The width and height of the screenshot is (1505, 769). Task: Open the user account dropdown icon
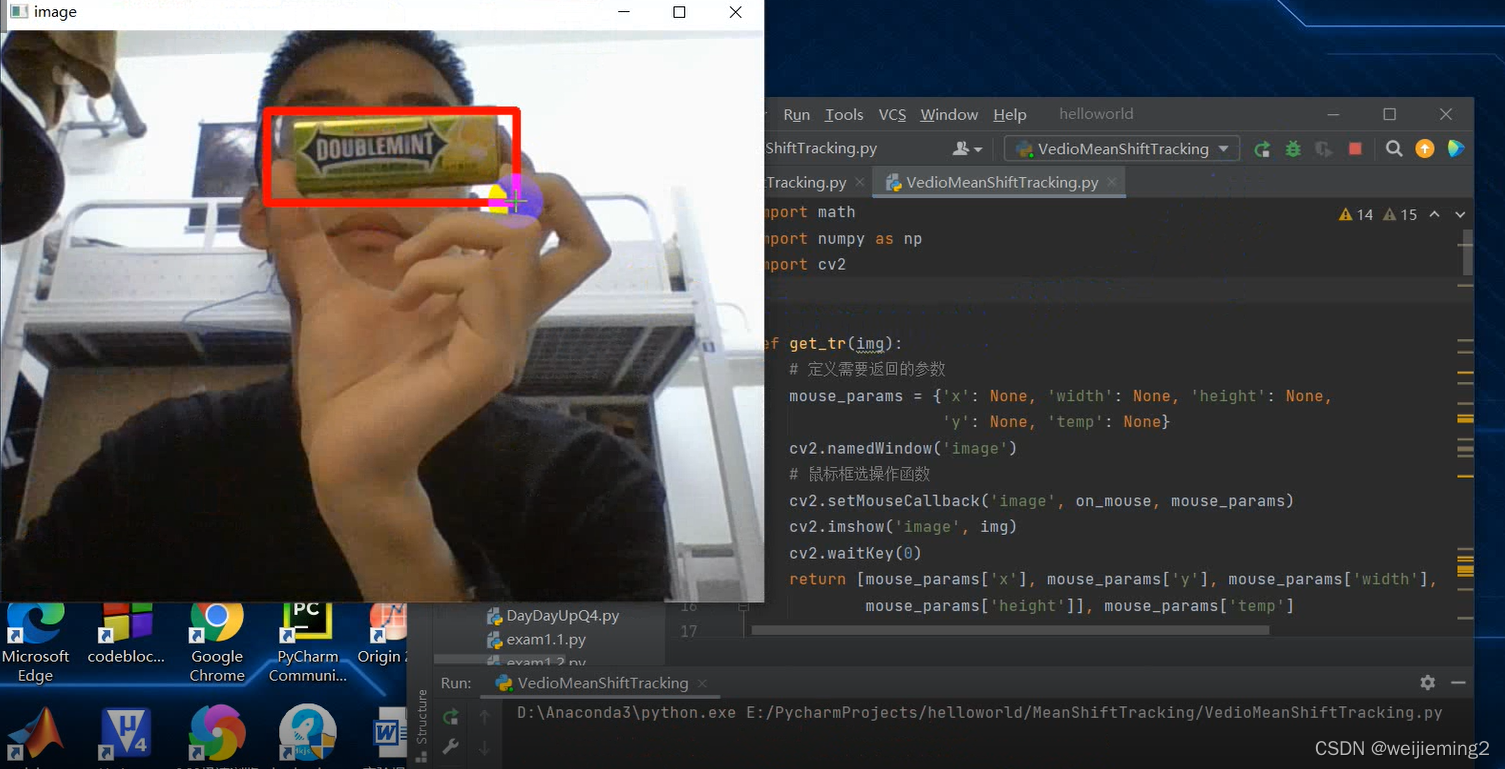click(967, 149)
